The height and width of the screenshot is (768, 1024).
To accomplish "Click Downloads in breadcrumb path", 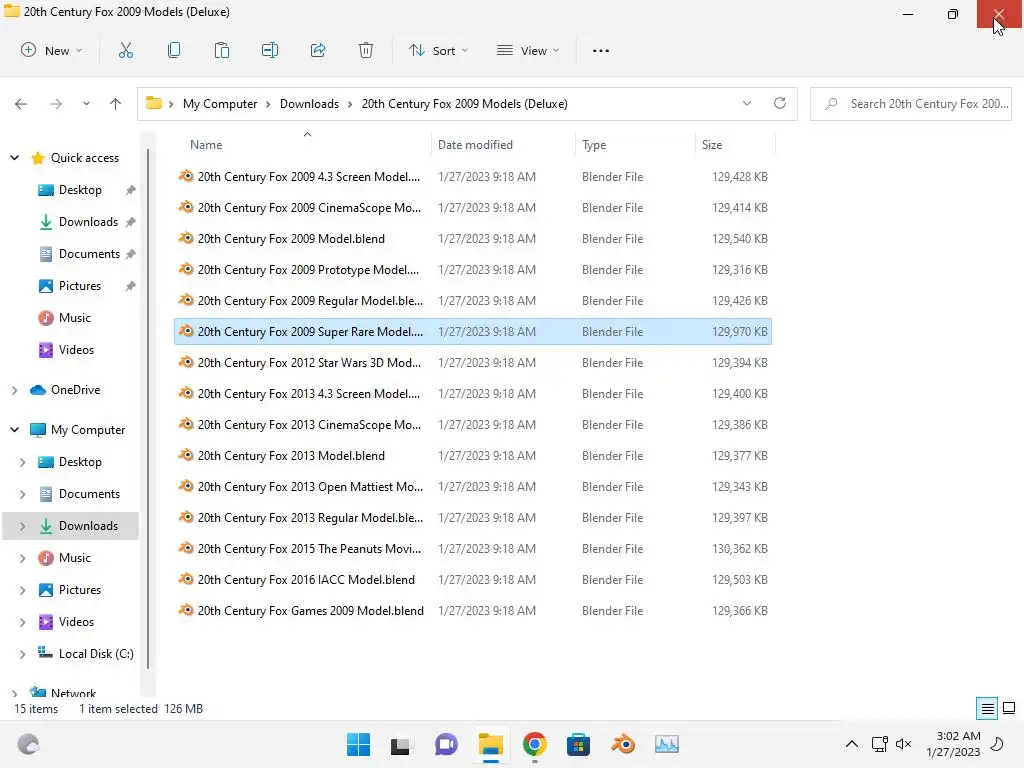I will [309, 104].
